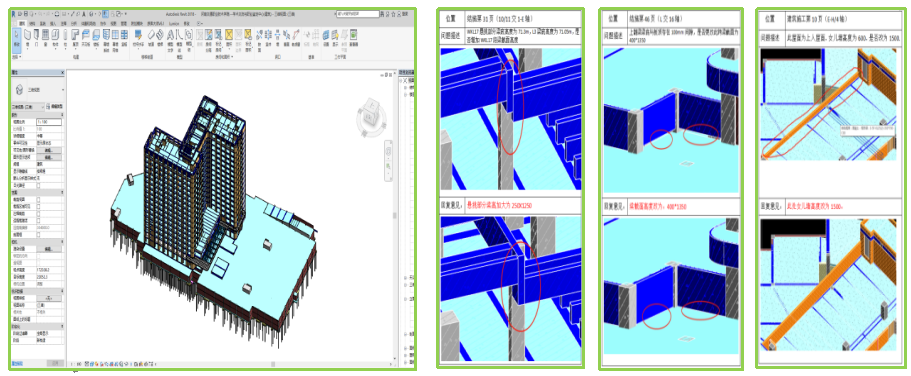Toggle the last checkbox in Graphics section
Viewport: 911px width, 376px height.
(38, 185)
